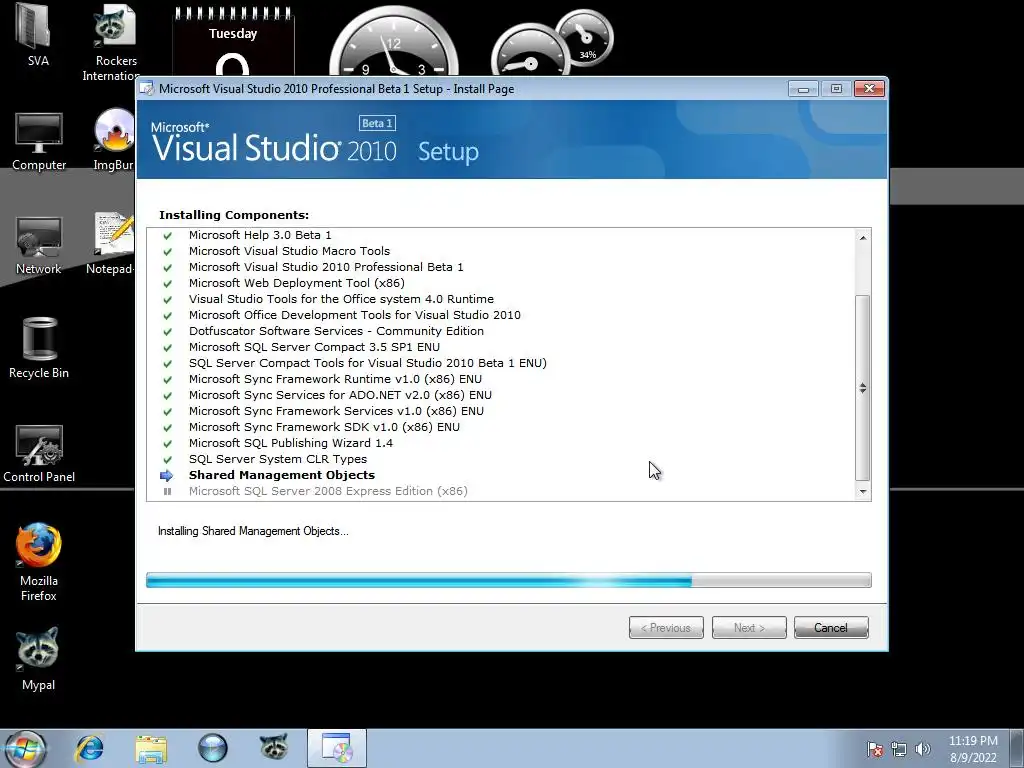Open the network tray icon

pyautogui.click(x=899, y=749)
